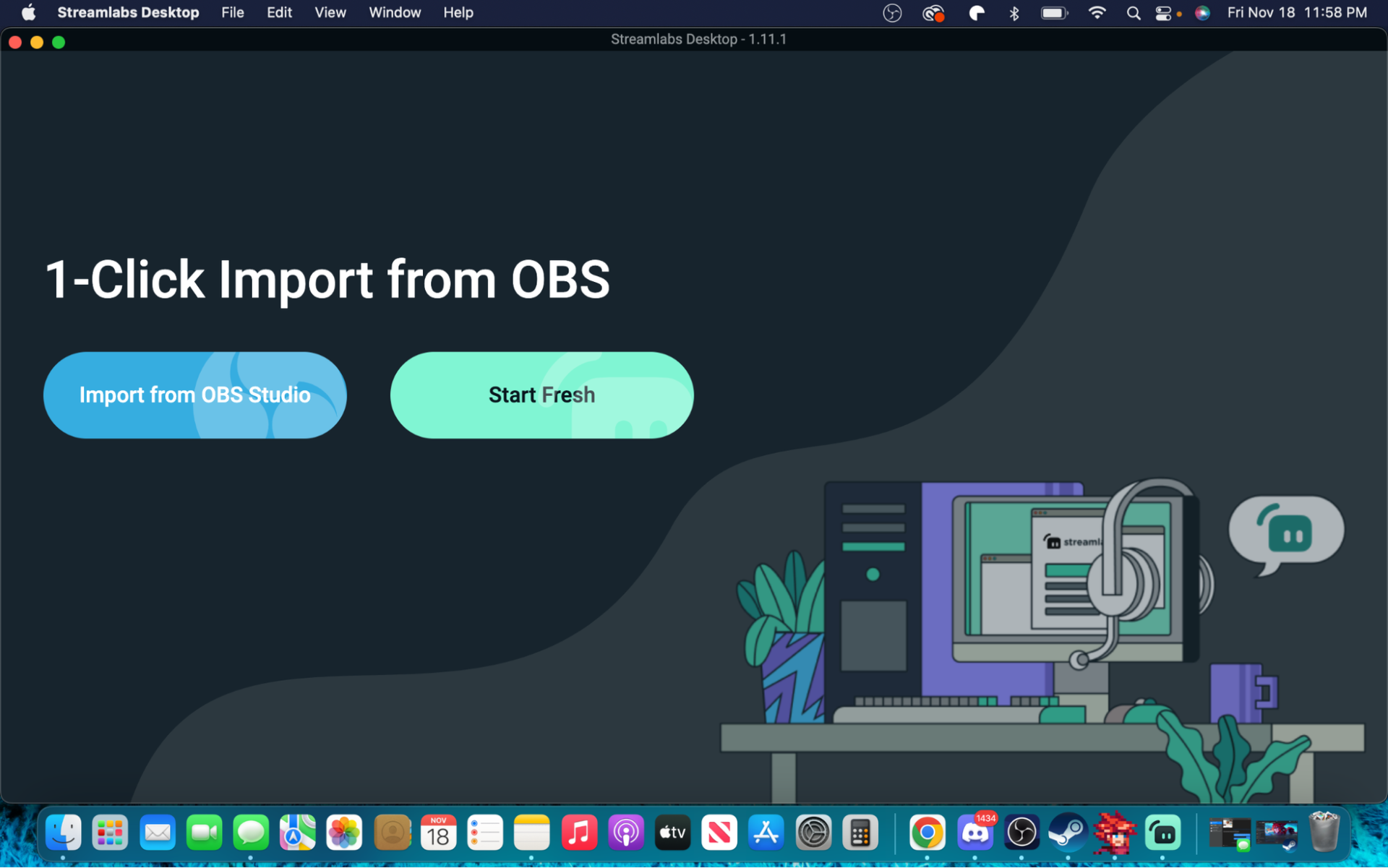Click the Wi-Fi status icon
The width and height of the screenshot is (1388, 868).
tap(1097, 12)
